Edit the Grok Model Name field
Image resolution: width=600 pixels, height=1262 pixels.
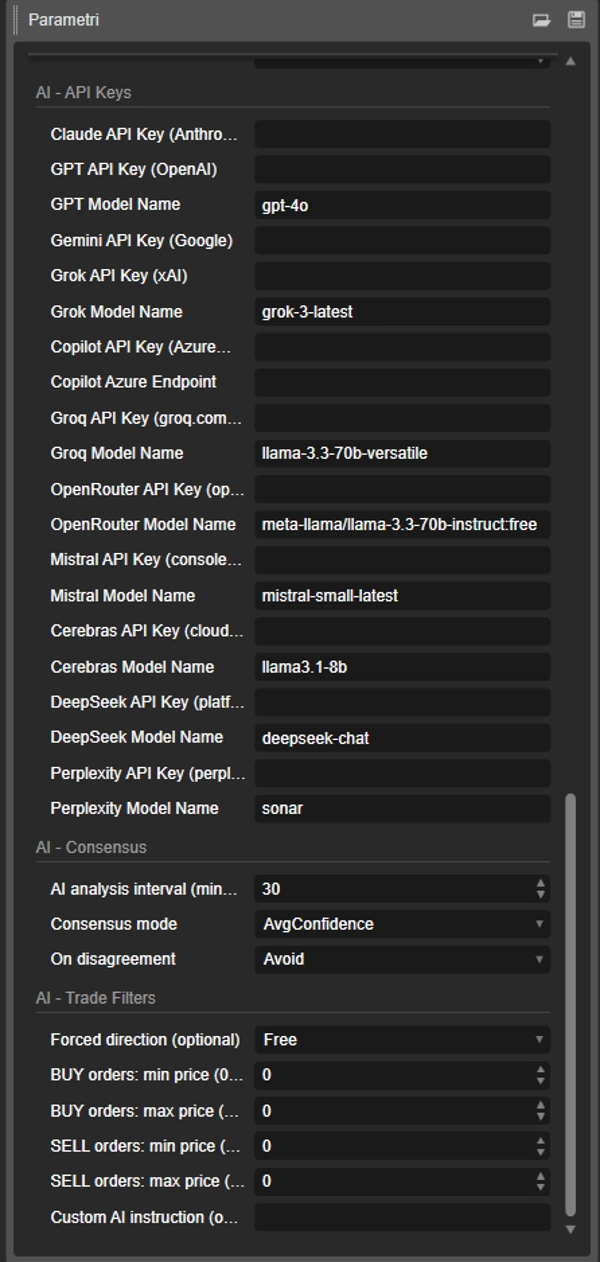(400, 311)
